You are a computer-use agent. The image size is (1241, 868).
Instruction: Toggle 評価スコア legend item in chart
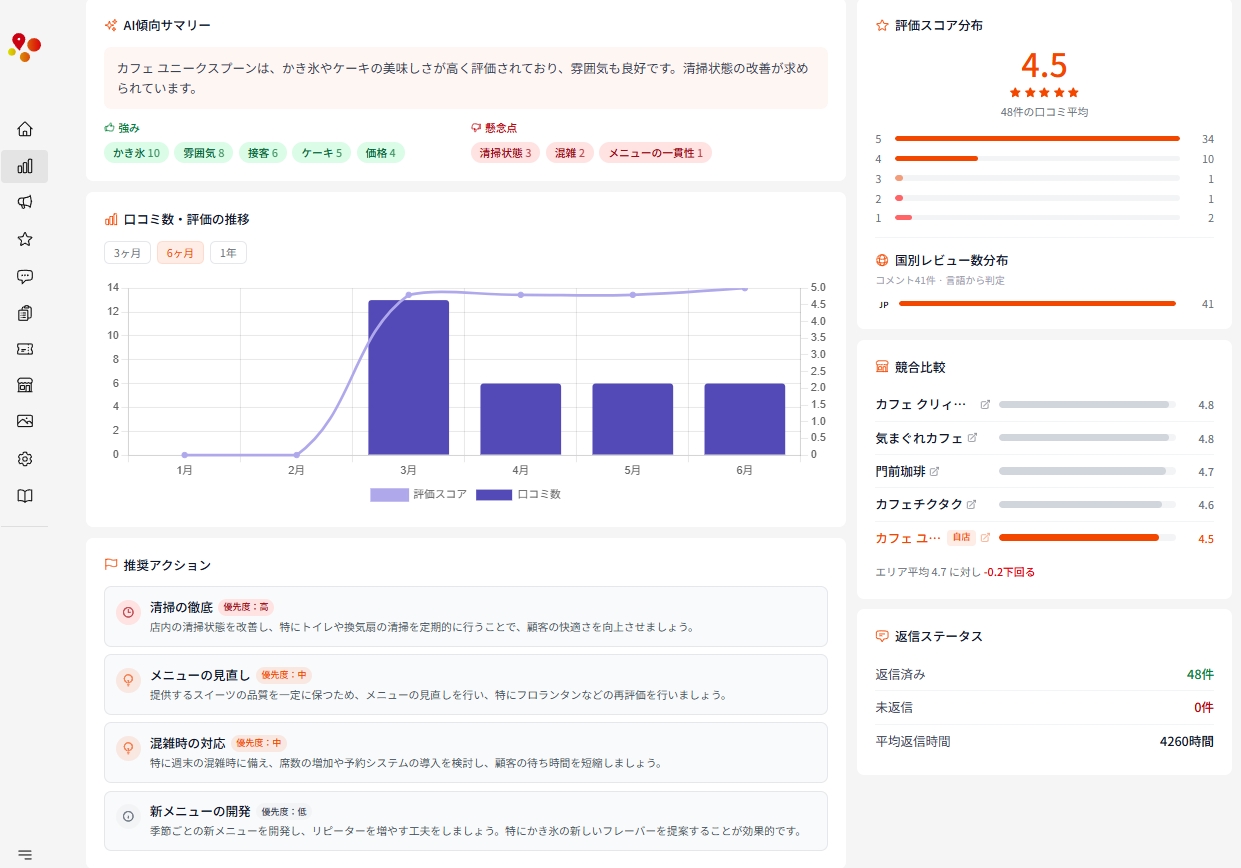418,494
